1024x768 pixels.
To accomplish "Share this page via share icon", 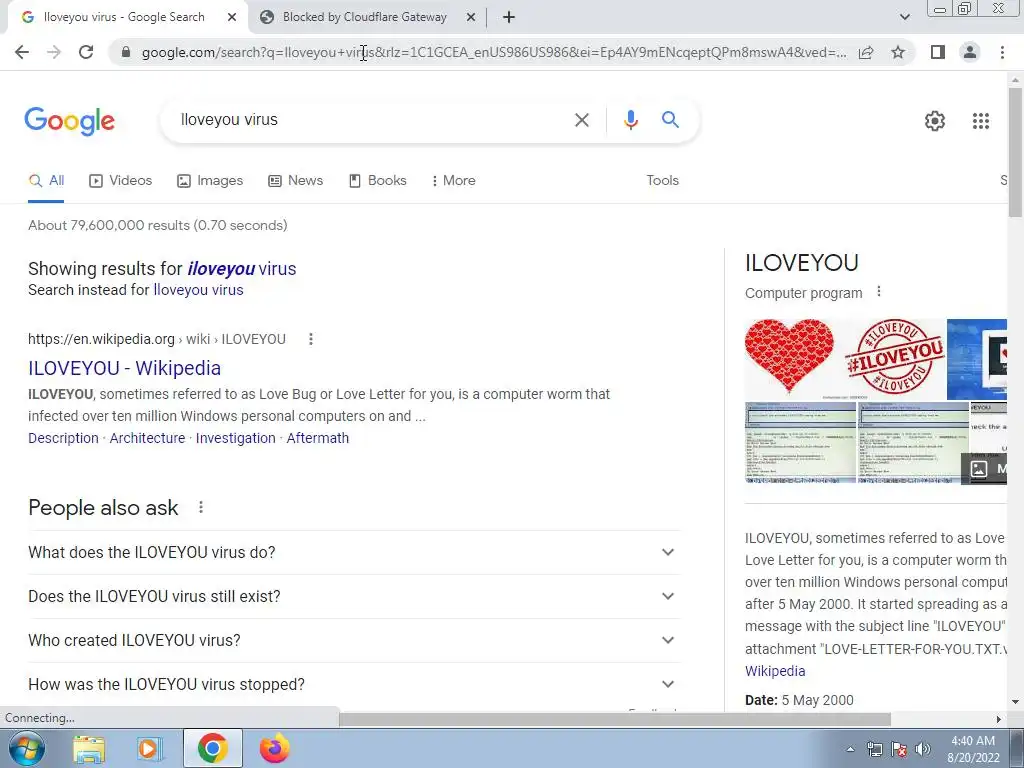I will [866, 52].
